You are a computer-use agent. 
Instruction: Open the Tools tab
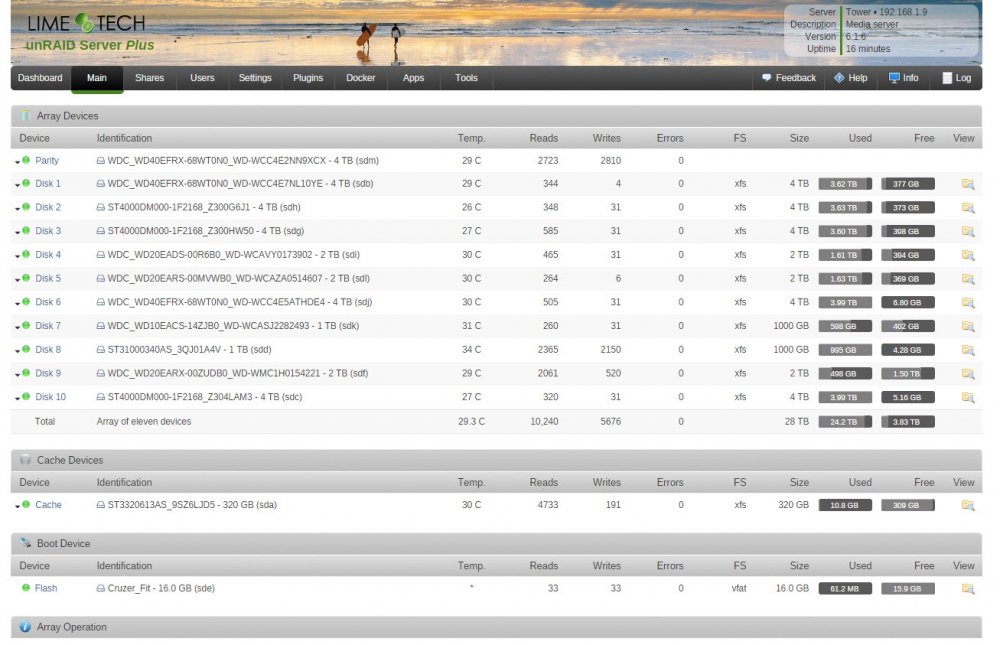pos(466,78)
